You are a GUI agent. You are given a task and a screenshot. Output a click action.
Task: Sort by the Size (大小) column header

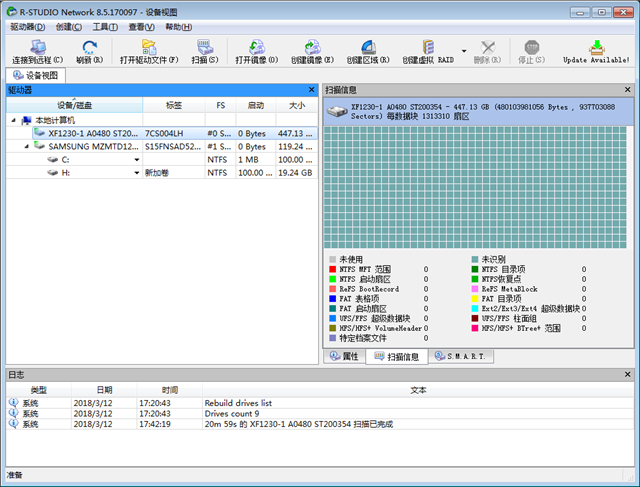pyautogui.click(x=297, y=105)
